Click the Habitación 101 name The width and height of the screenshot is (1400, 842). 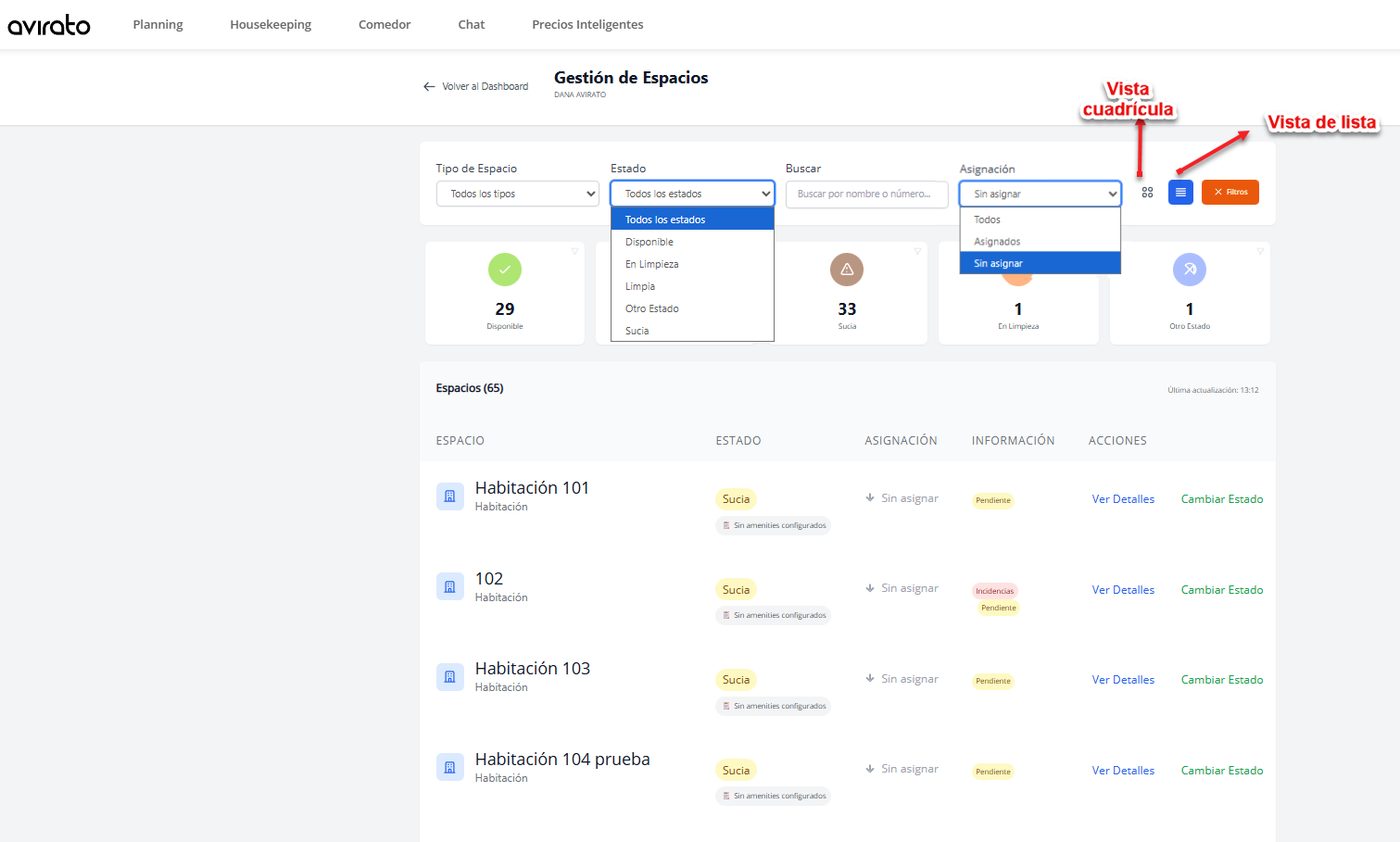coord(532,488)
